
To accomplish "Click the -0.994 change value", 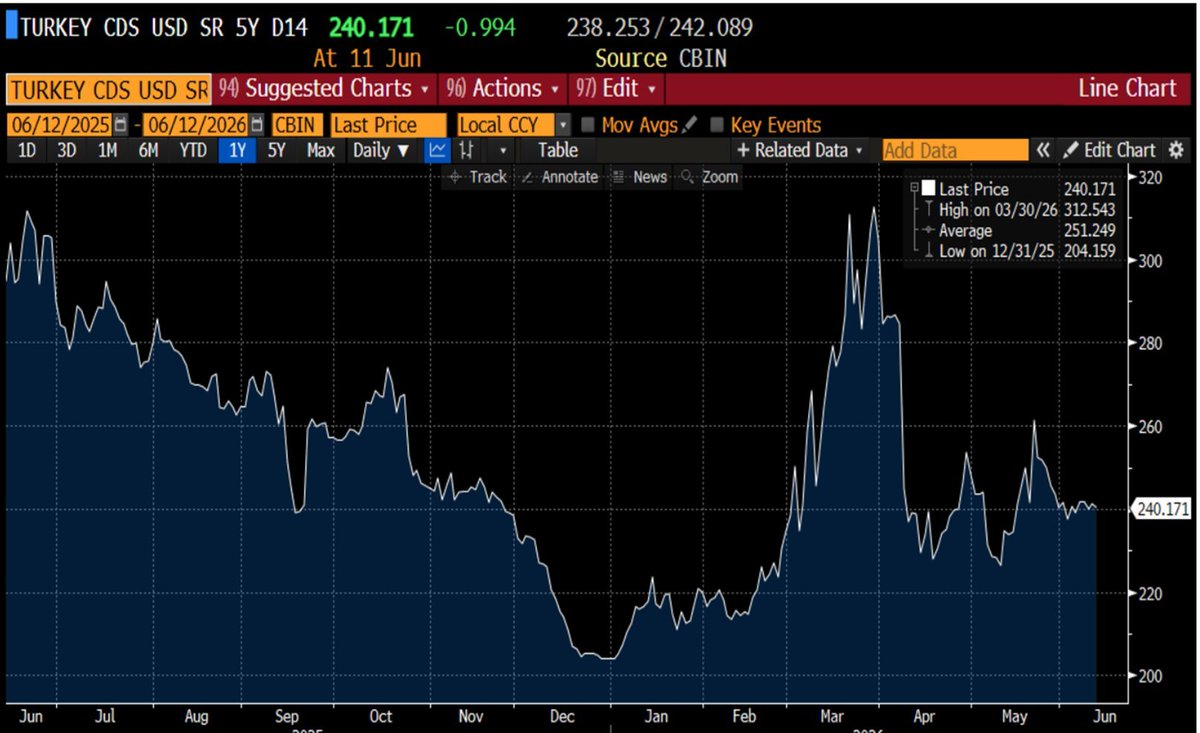I will pos(479,27).
